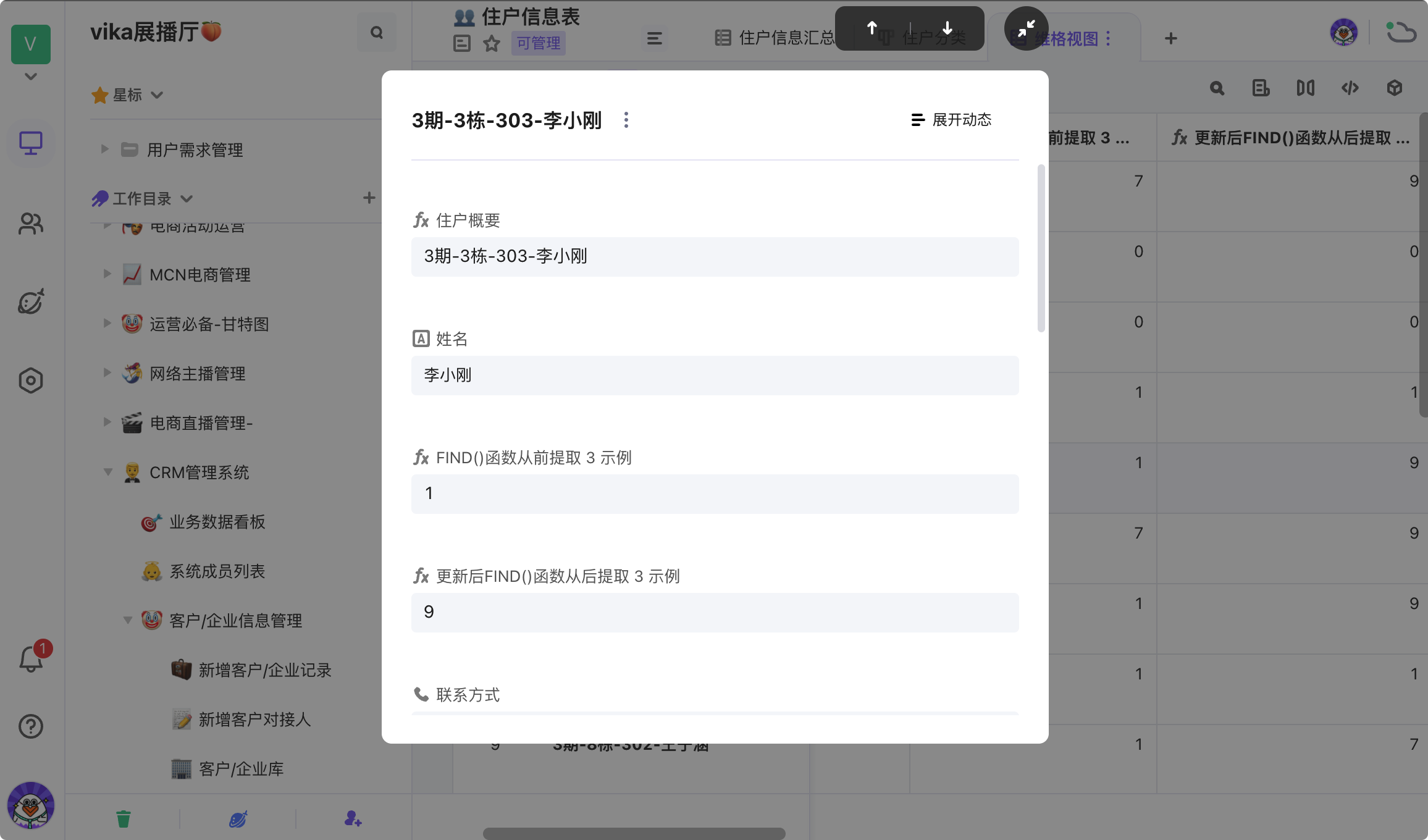This screenshot has width=1428, height=840.
Task: Add a new view with plus tab
Action: pyautogui.click(x=1170, y=38)
